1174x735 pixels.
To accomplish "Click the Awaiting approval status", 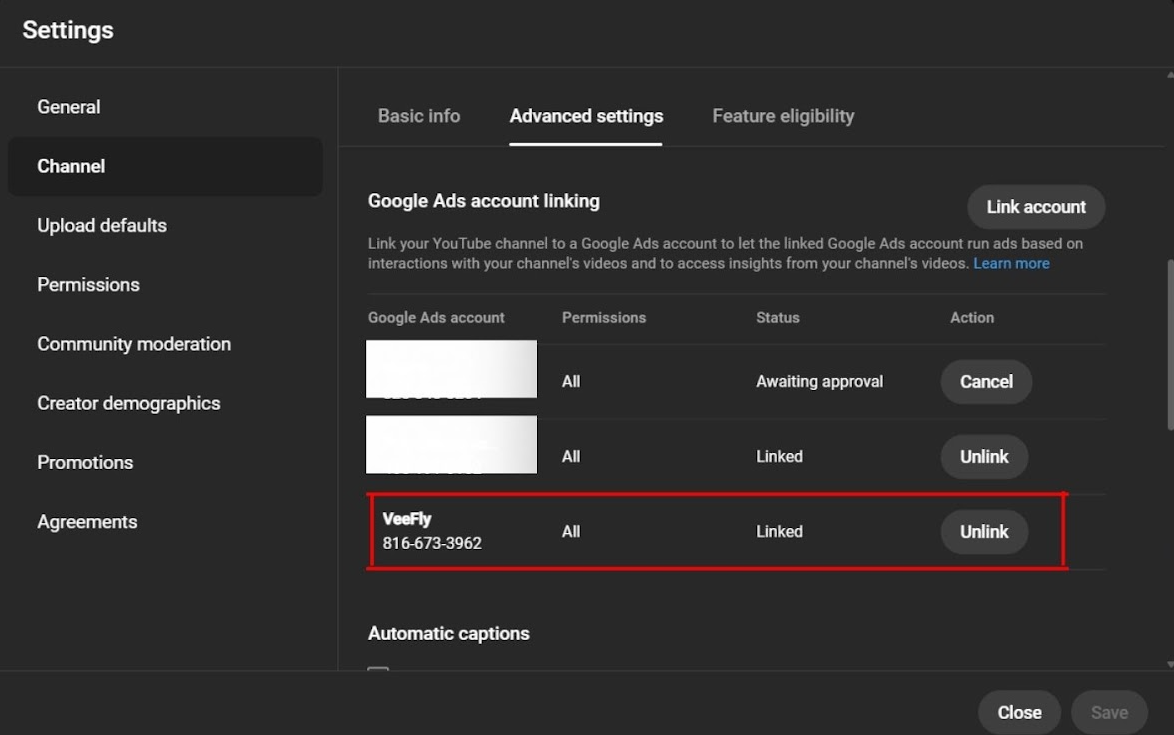I will 819,382.
